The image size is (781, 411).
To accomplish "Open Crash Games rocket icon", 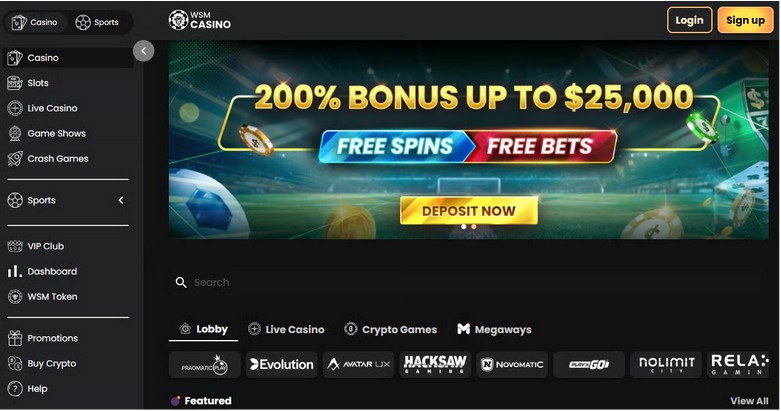I will pyautogui.click(x=15, y=159).
